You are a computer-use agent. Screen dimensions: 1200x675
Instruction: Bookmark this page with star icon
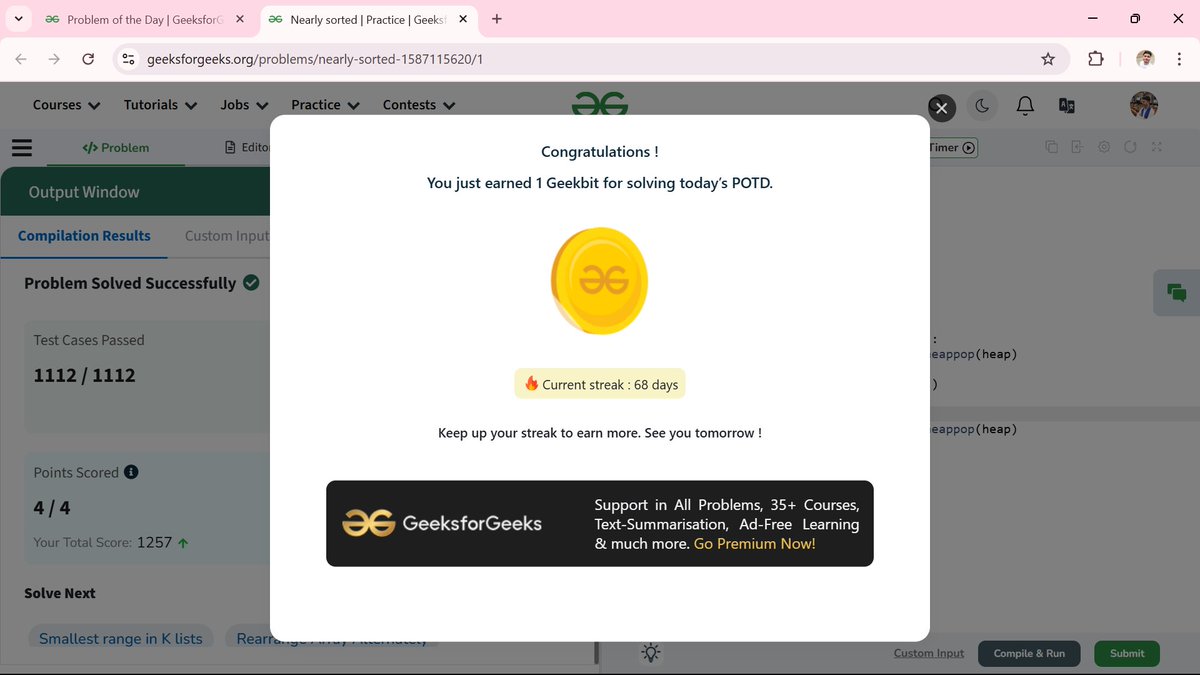[1048, 59]
